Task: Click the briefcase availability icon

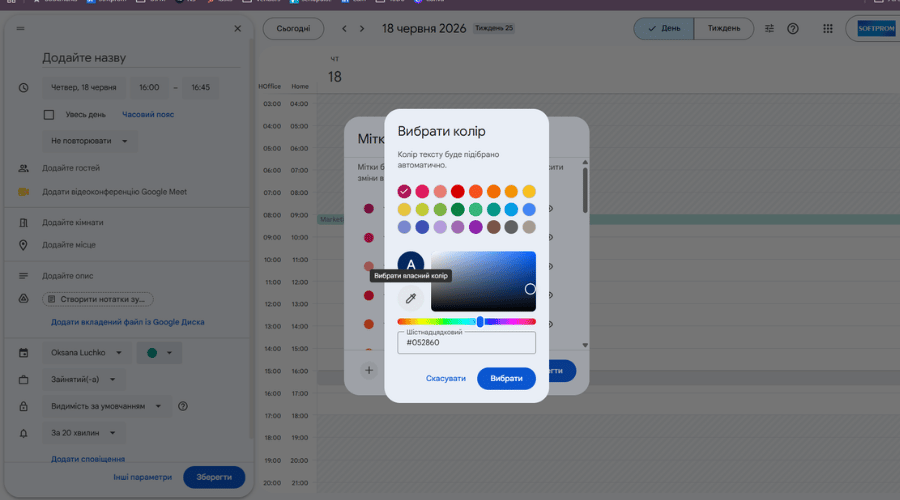Action: coord(24,379)
